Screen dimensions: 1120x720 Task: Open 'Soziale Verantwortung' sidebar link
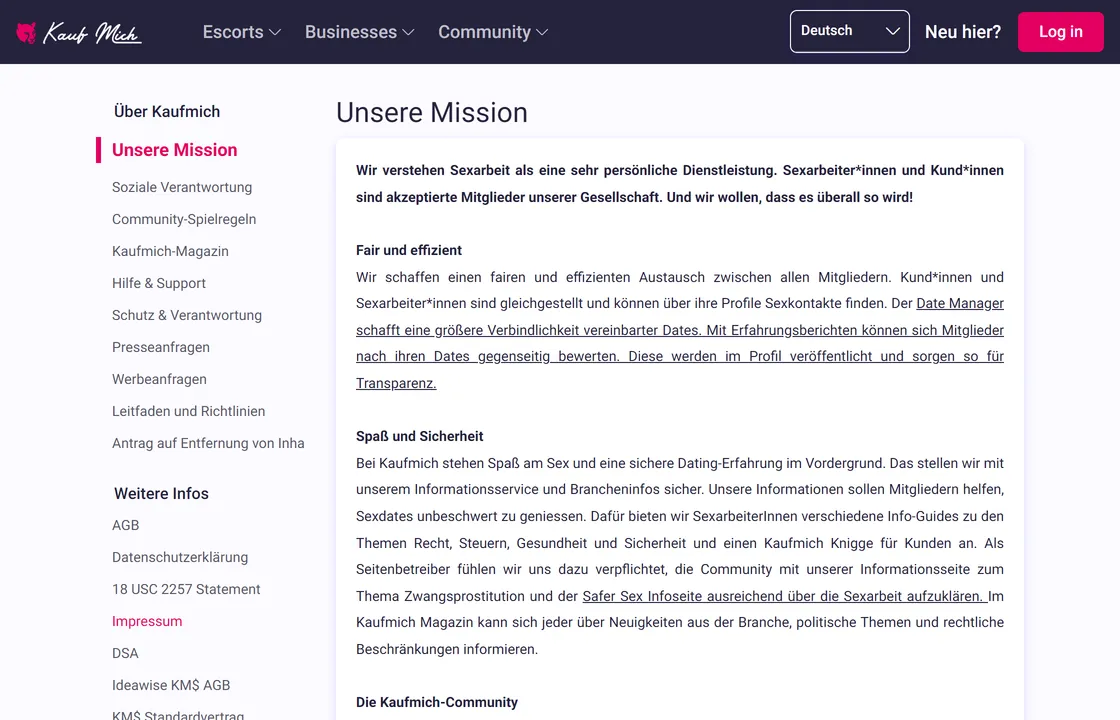click(x=182, y=187)
